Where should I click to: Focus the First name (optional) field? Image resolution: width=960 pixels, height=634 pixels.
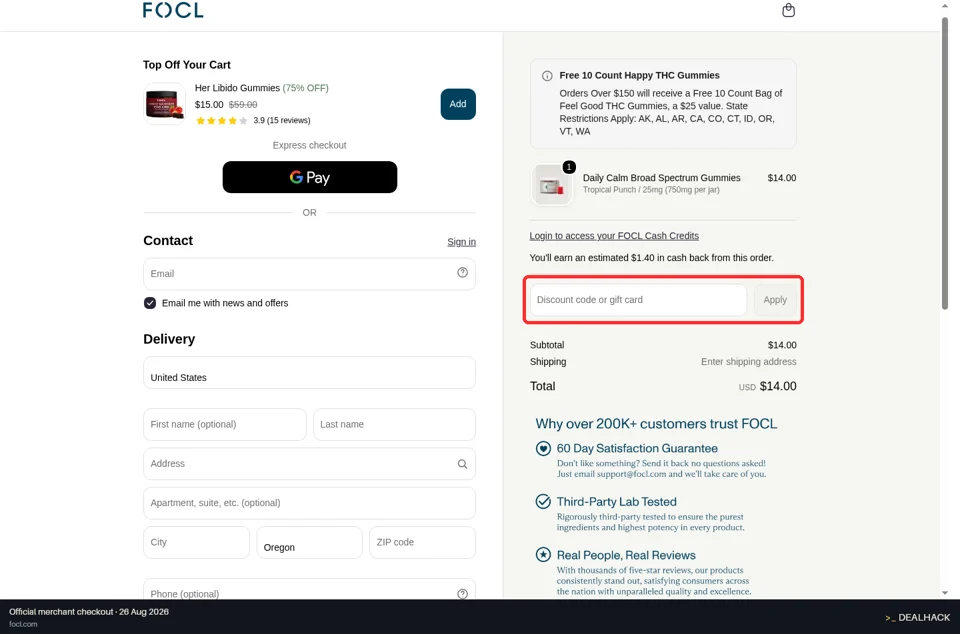point(225,425)
